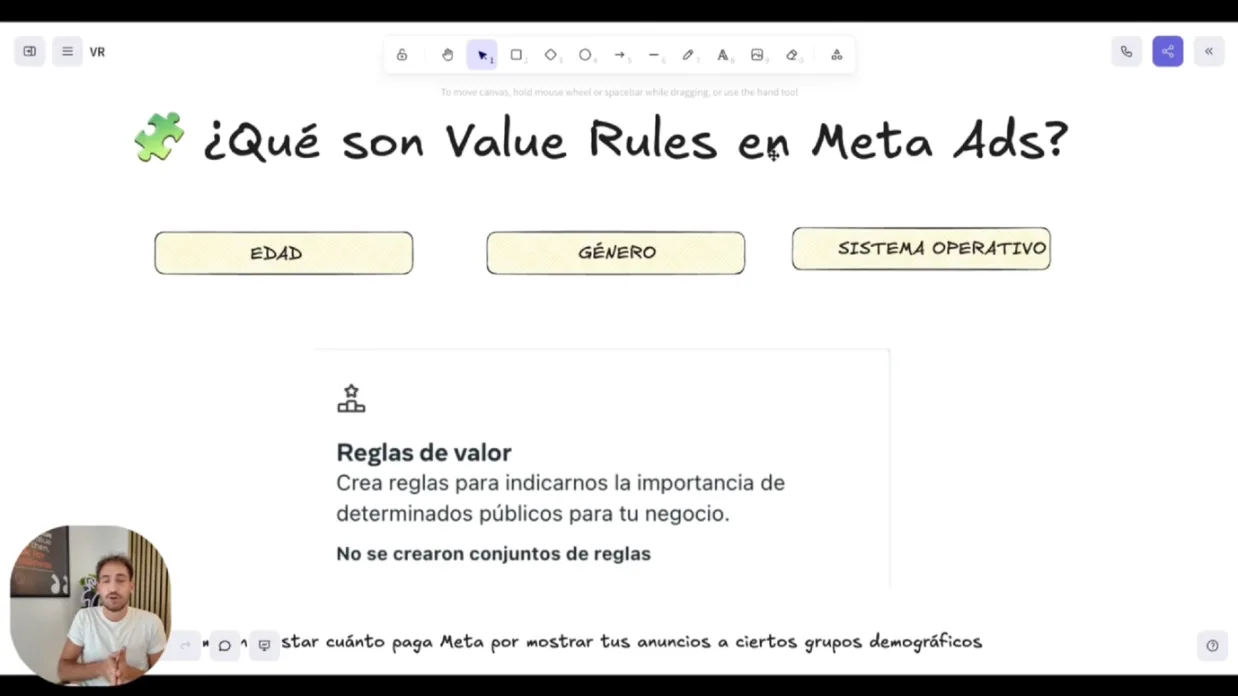Click the SISTEMA OPERATIVO yellow box
This screenshot has height=696, width=1238.
(x=921, y=249)
